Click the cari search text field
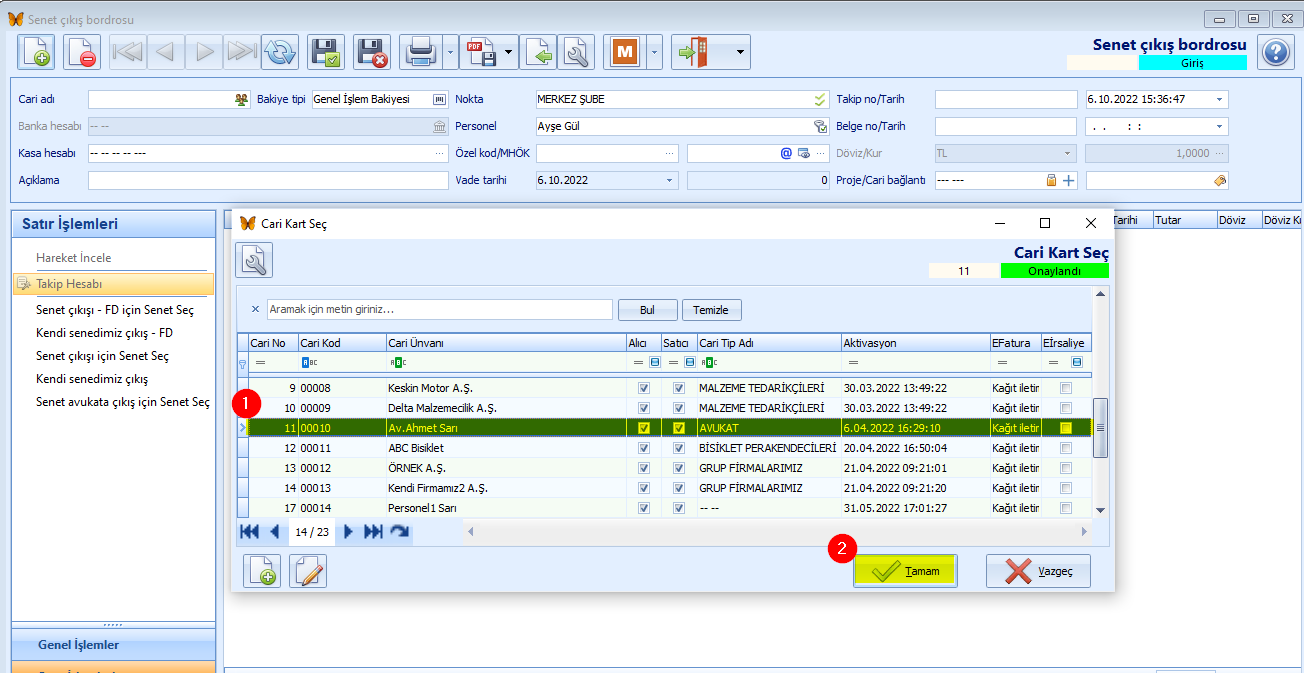Screen dimensions: 1304x673 [439, 309]
